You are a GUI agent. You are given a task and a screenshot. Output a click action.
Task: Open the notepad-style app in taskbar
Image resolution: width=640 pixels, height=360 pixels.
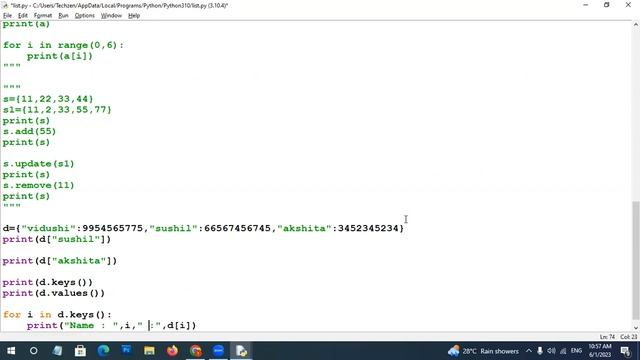pos(57,351)
